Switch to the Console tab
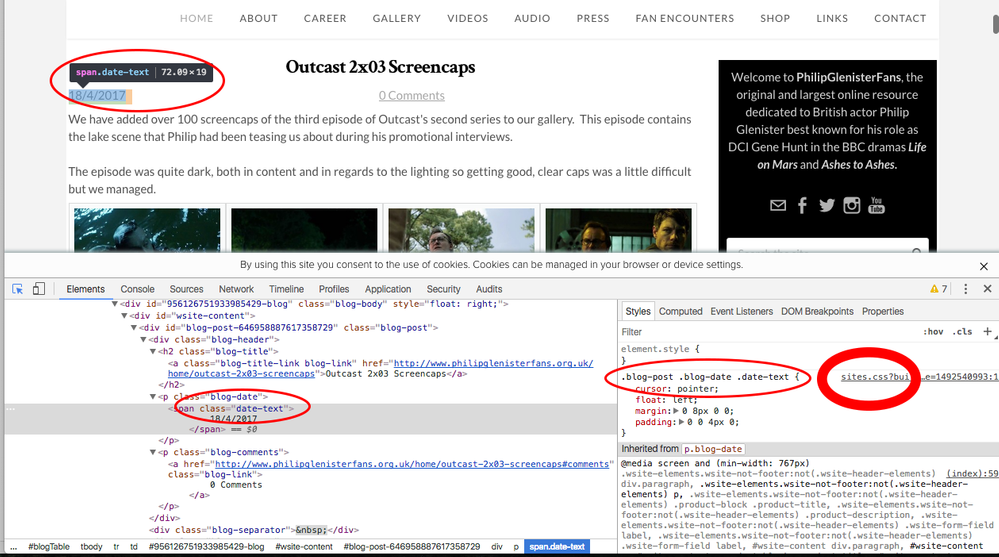Screen dimensions: 999x557 click(138, 289)
